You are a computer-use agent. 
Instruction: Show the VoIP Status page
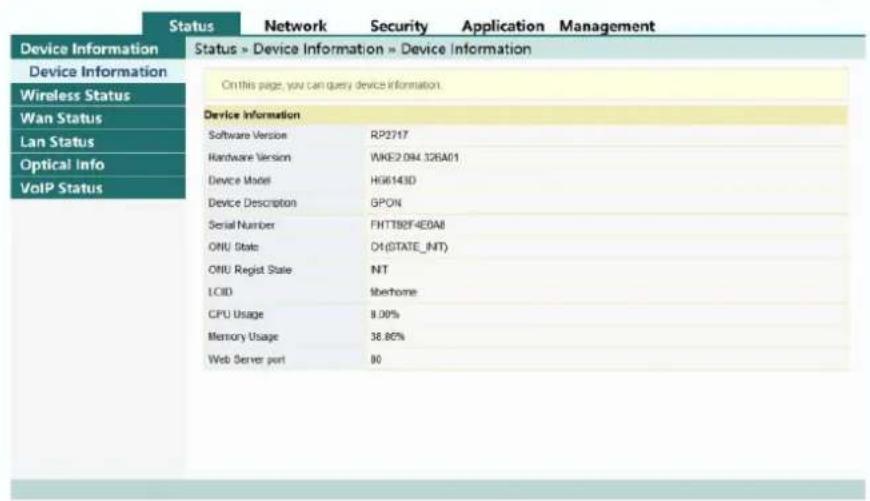tap(98, 188)
